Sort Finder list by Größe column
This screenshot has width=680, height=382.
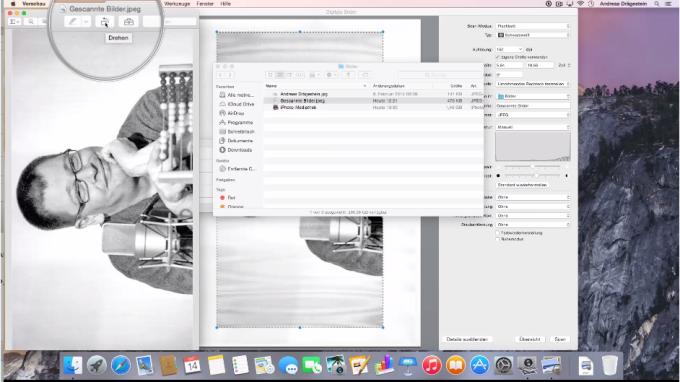pyautogui.click(x=456, y=86)
